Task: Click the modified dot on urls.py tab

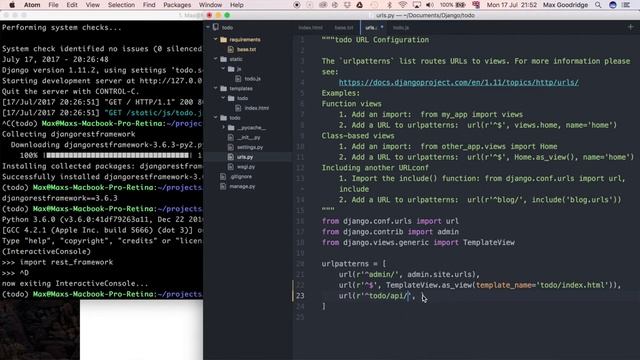Action: tap(382, 27)
